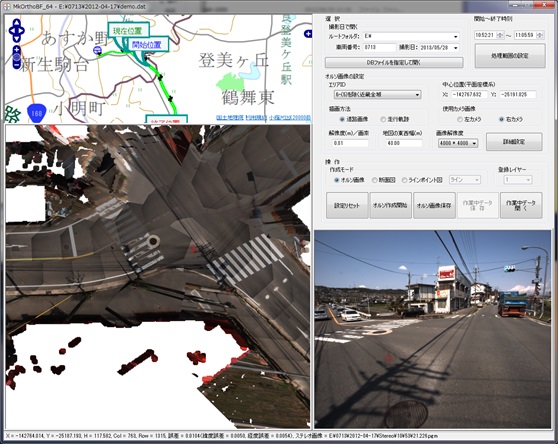Click the center position Y coordinate field
Viewport: 558px width, 444px height.
517,95
